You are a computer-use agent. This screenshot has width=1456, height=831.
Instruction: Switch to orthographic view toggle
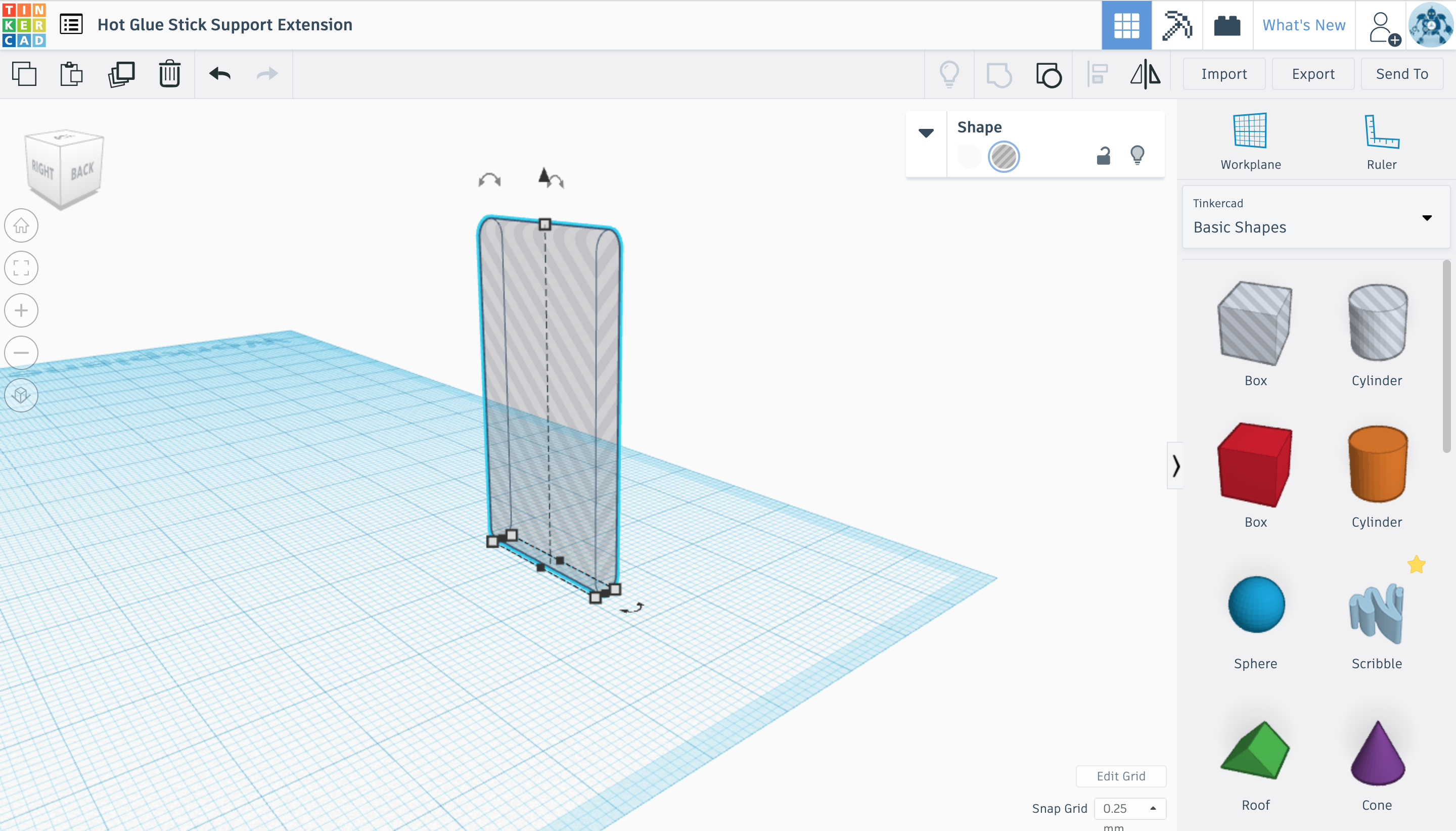pyautogui.click(x=21, y=395)
